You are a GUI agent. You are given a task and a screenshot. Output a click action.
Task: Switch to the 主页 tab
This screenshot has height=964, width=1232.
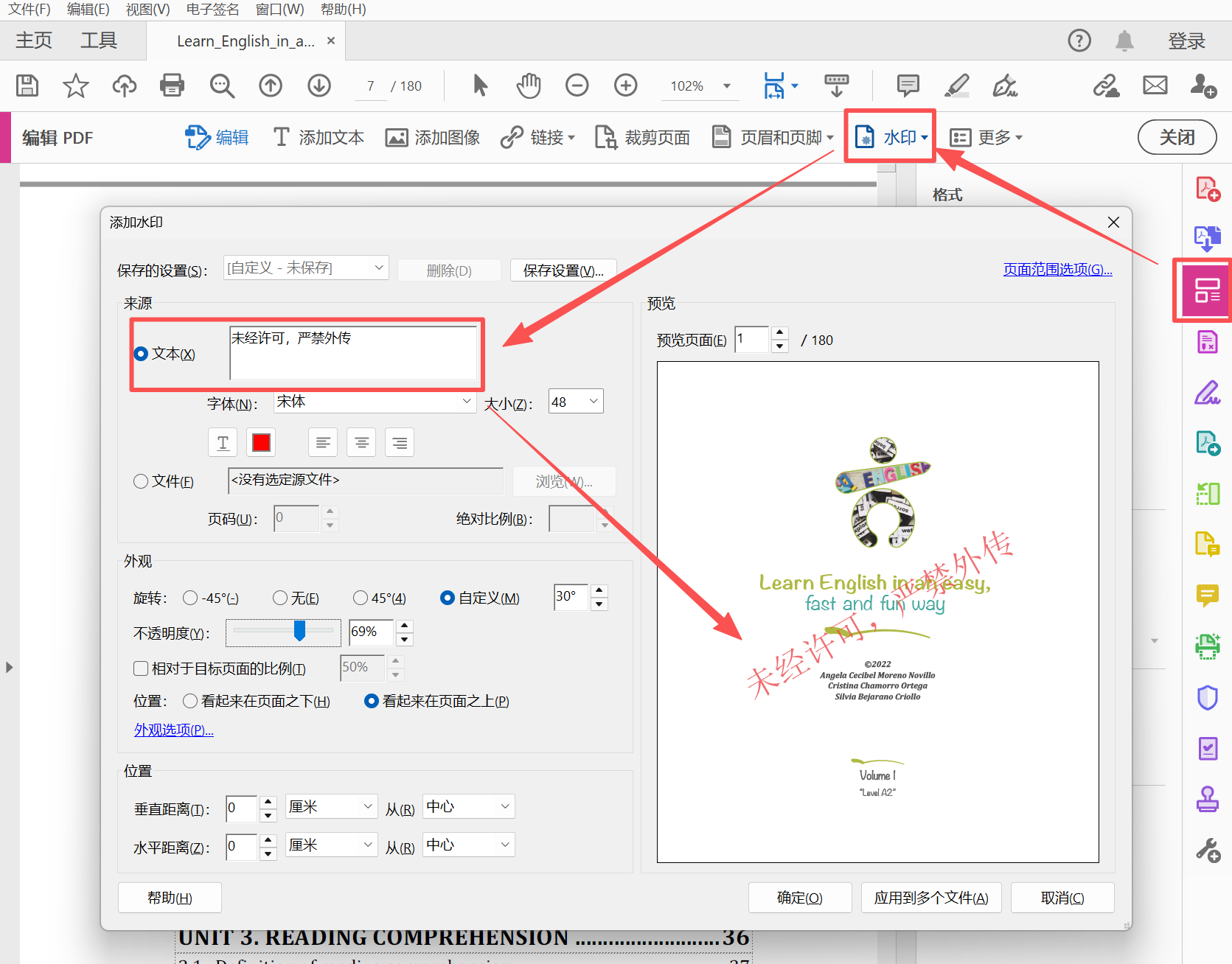click(x=32, y=40)
